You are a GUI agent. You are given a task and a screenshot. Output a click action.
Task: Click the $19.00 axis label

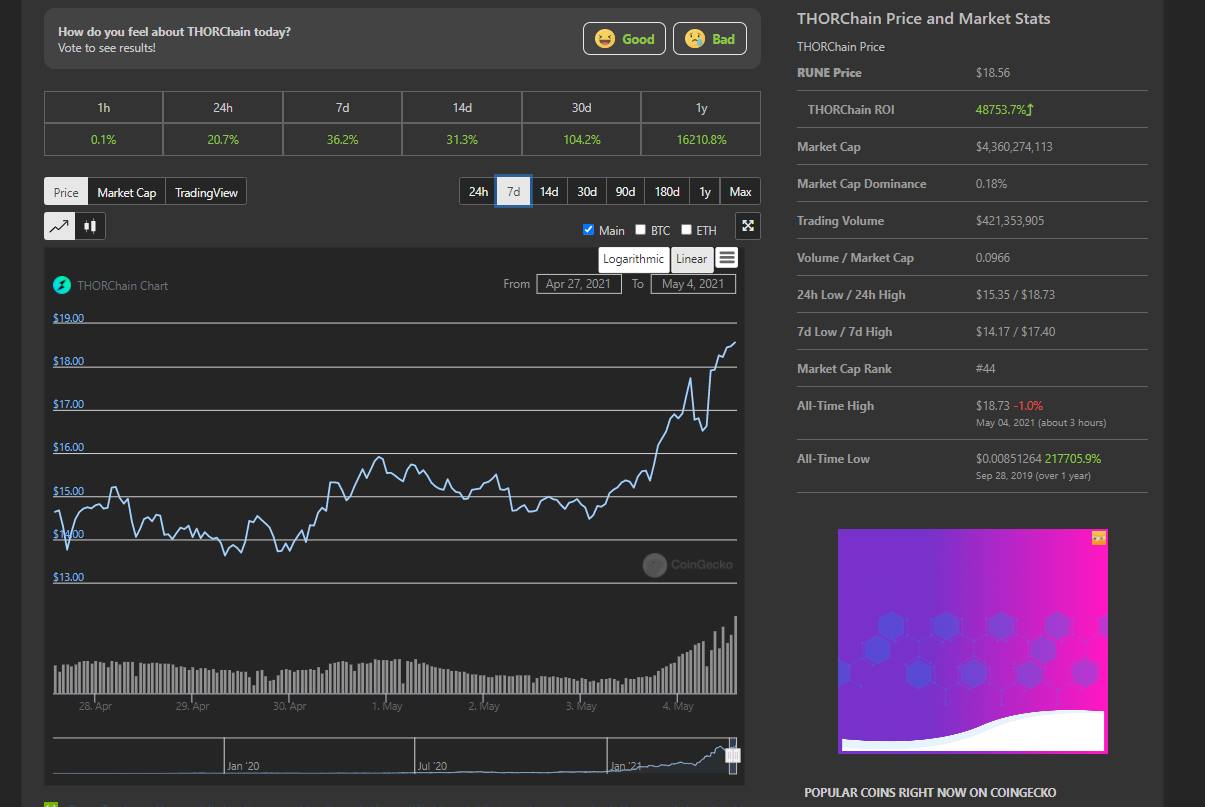click(69, 318)
